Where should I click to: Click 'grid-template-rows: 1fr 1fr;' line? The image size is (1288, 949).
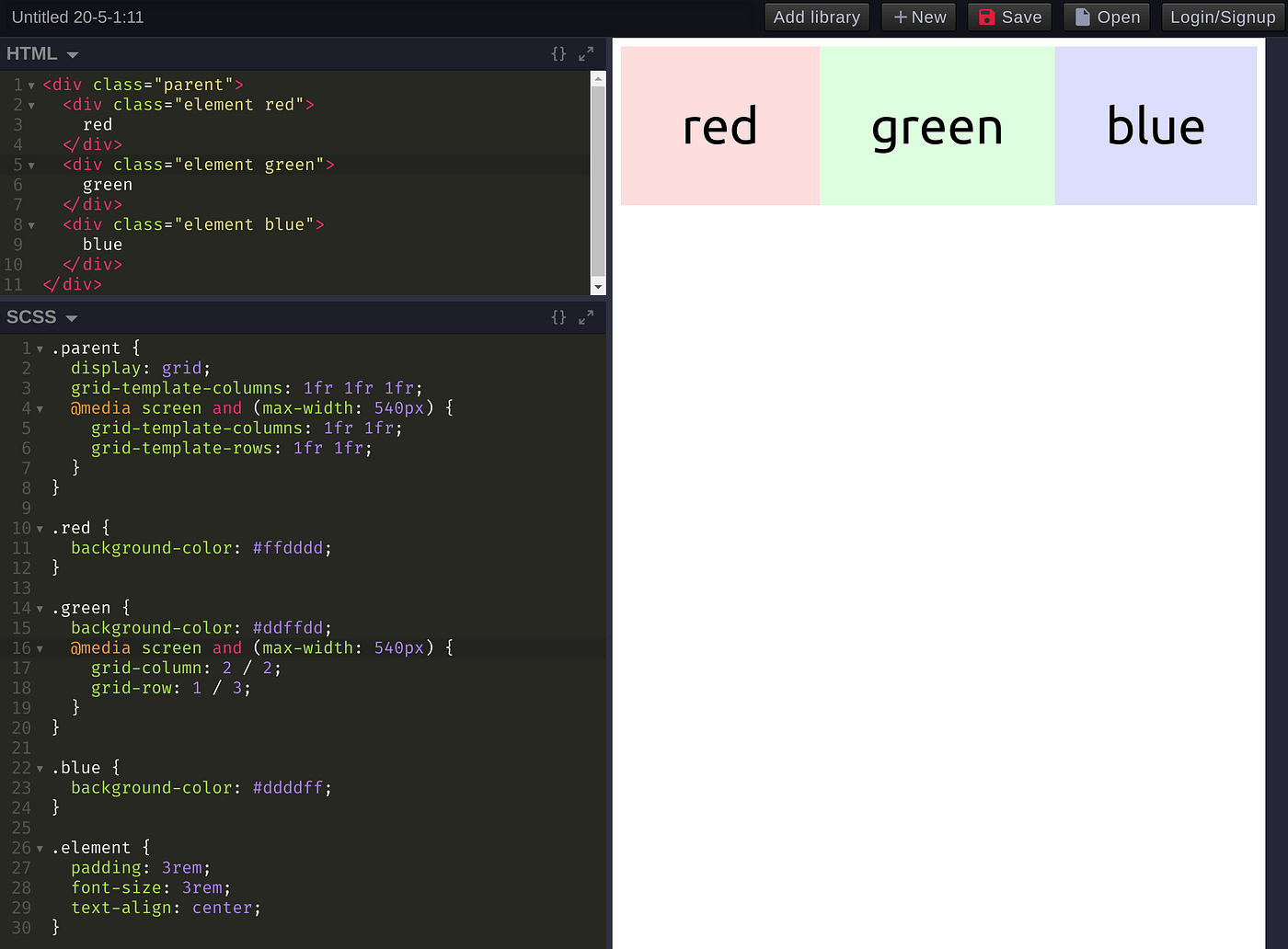point(232,449)
